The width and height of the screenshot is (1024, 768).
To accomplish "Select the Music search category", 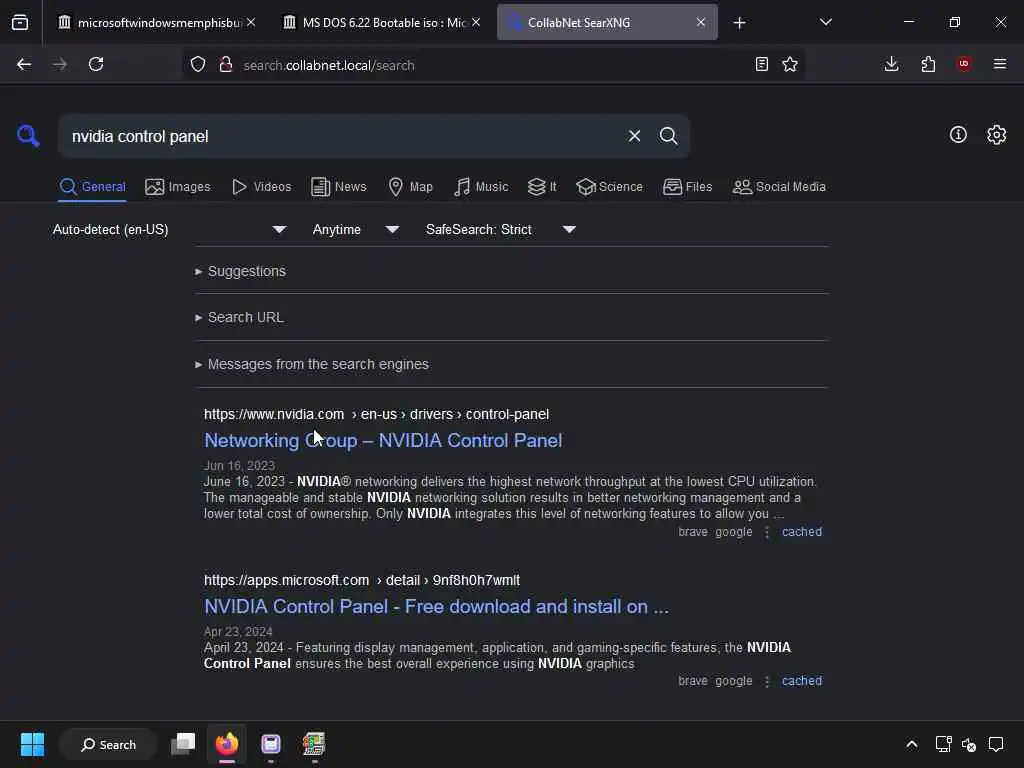I will coord(481,187).
